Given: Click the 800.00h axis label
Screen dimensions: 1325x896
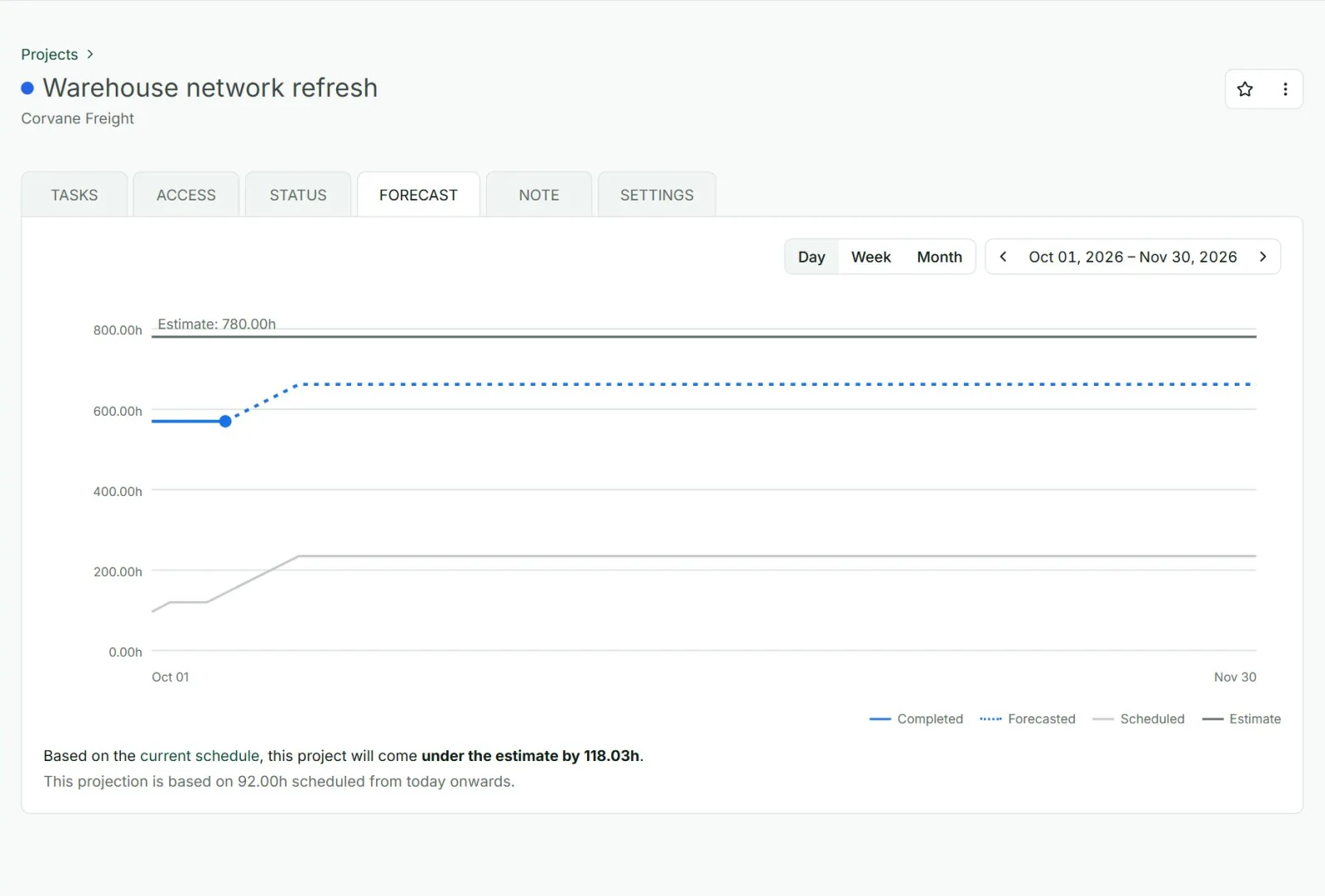Looking at the screenshot, I should click(x=118, y=330).
